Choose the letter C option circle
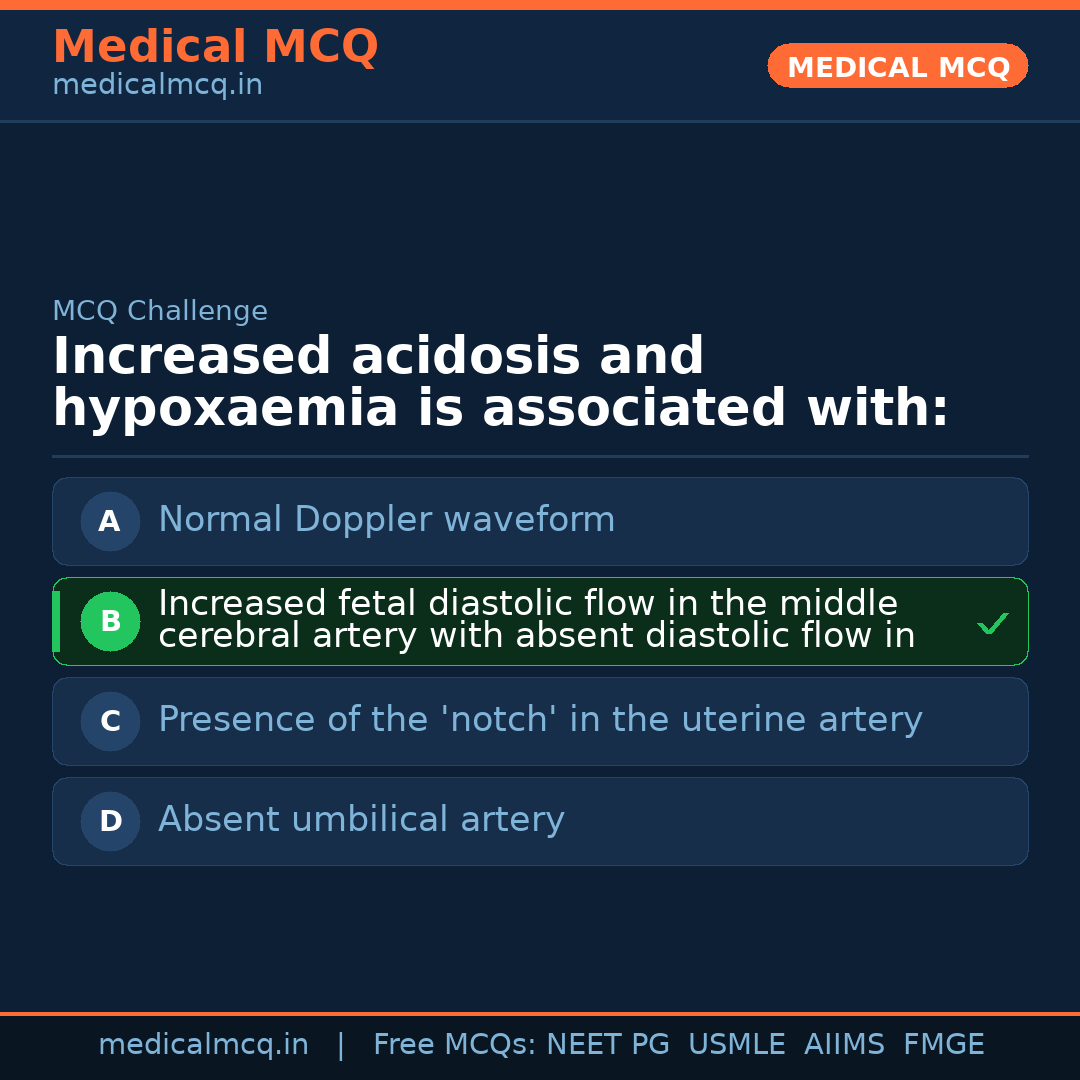Screen dimensions: 1080x1080 [x=110, y=721]
